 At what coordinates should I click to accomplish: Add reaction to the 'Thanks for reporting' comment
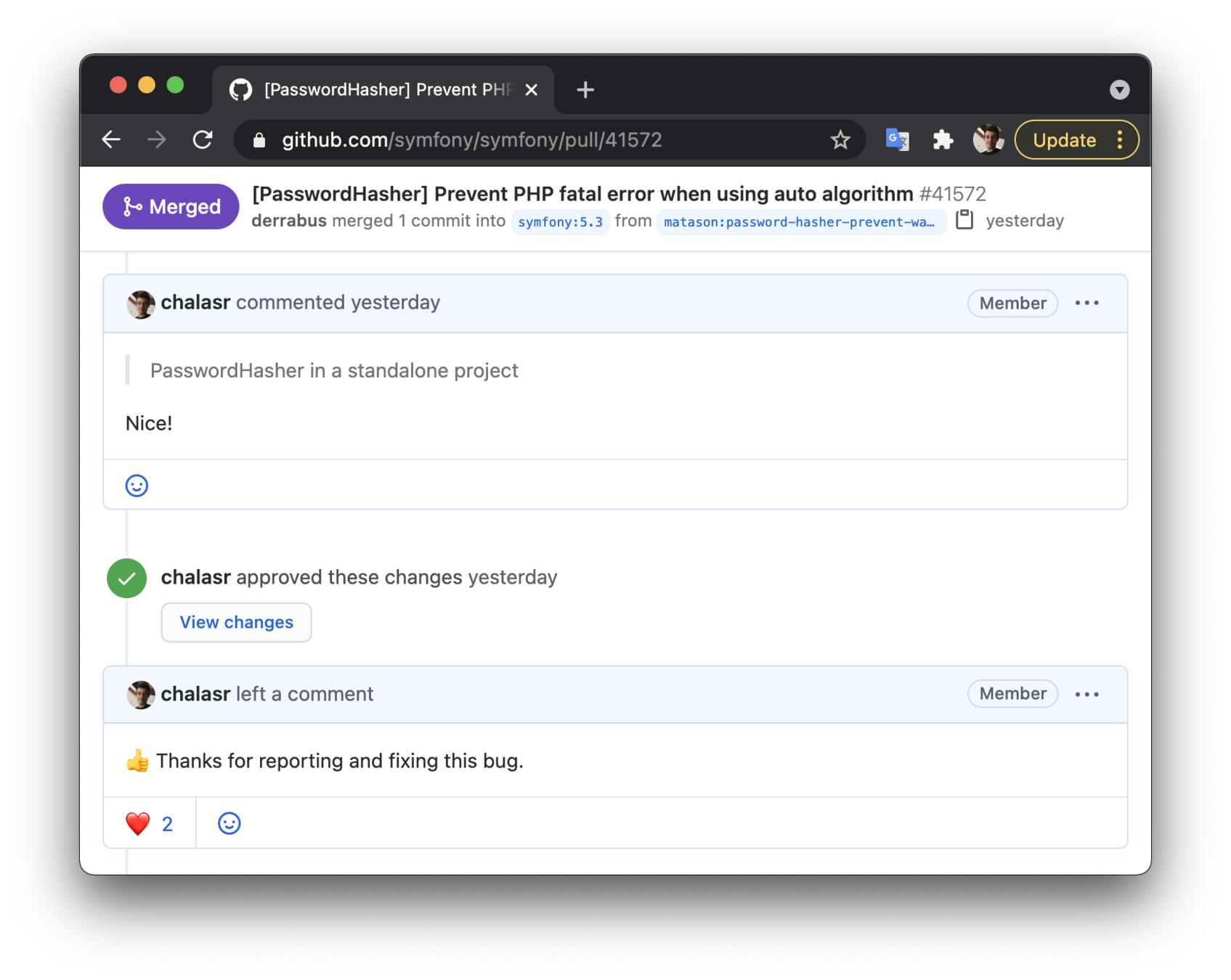(229, 823)
